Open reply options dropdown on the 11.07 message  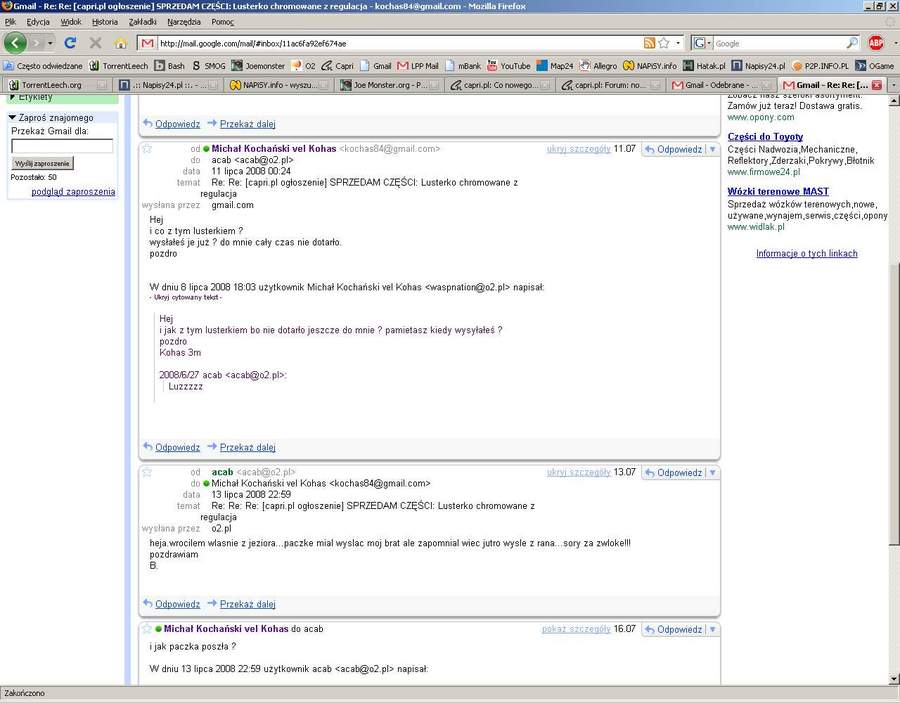712,149
